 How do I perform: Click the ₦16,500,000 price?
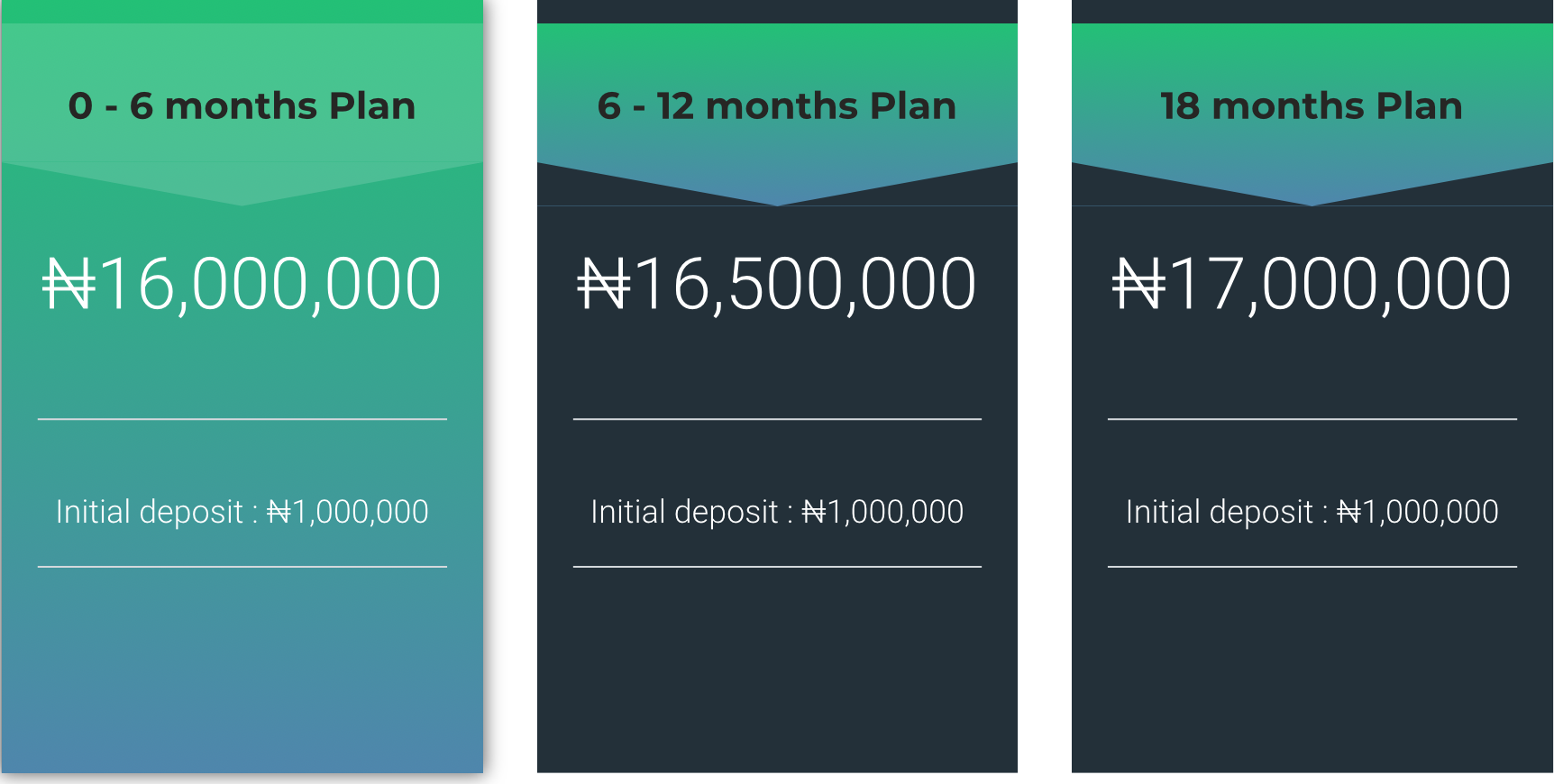777,285
